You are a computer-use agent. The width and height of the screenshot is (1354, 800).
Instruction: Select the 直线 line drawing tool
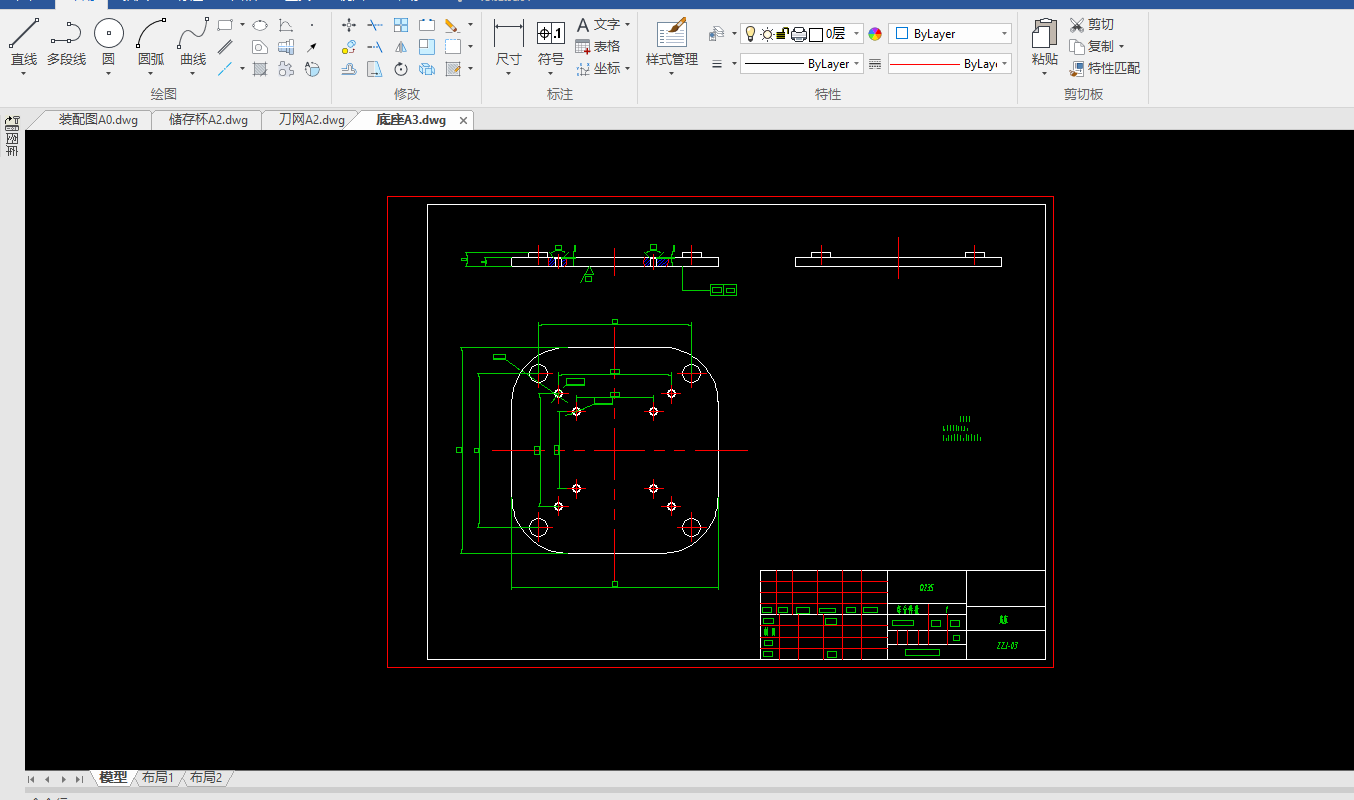[x=24, y=42]
